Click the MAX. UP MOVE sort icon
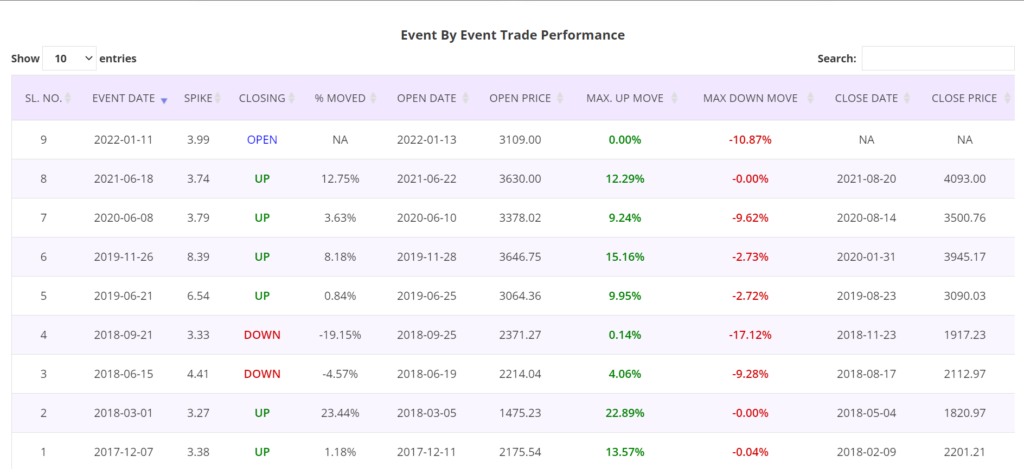 click(x=674, y=99)
